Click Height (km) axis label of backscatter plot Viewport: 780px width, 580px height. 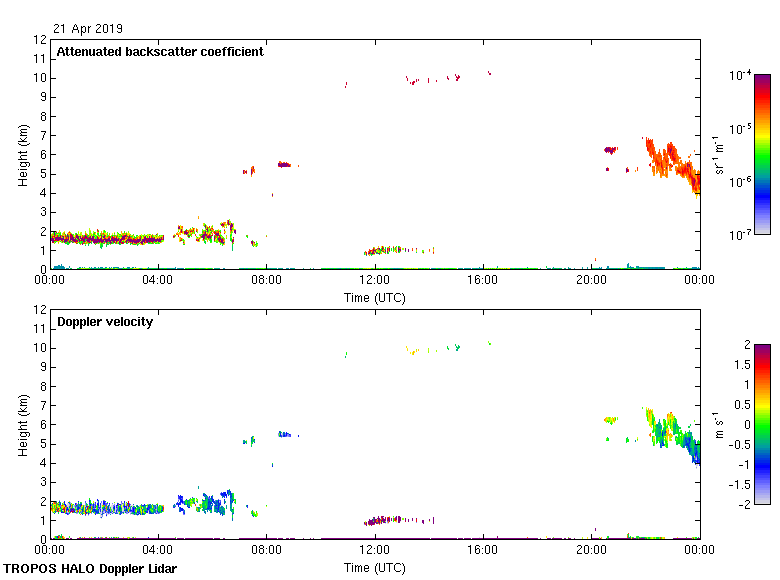[23, 155]
